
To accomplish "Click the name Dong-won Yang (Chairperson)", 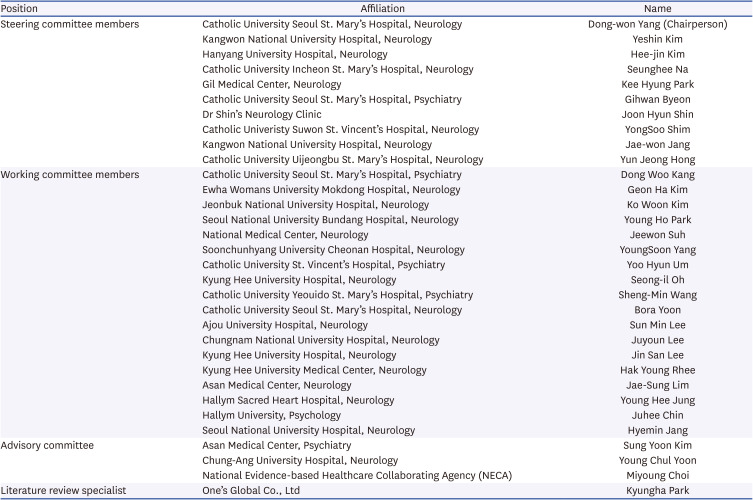I will (x=657, y=24).
